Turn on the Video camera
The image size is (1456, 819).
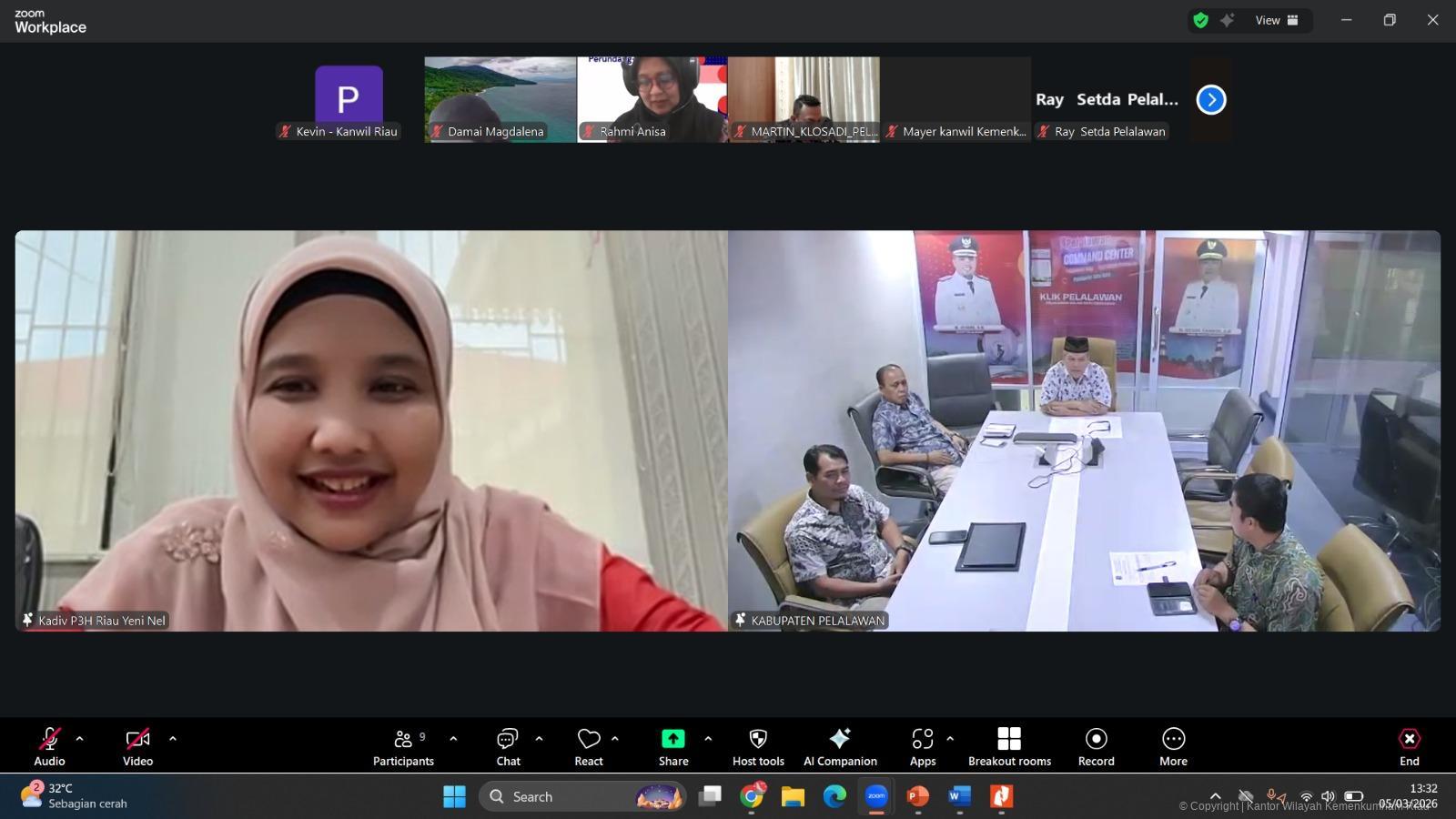pos(137,746)
